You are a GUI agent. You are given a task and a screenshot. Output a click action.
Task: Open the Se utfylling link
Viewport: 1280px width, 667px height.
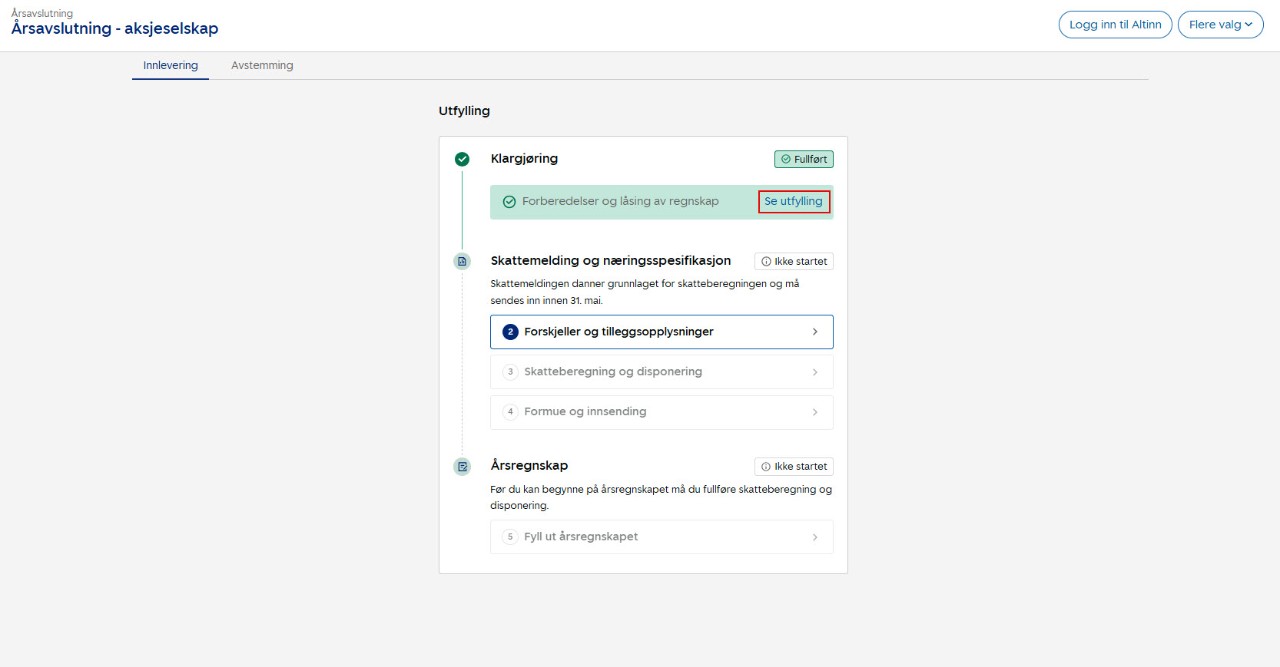[793, 202]
